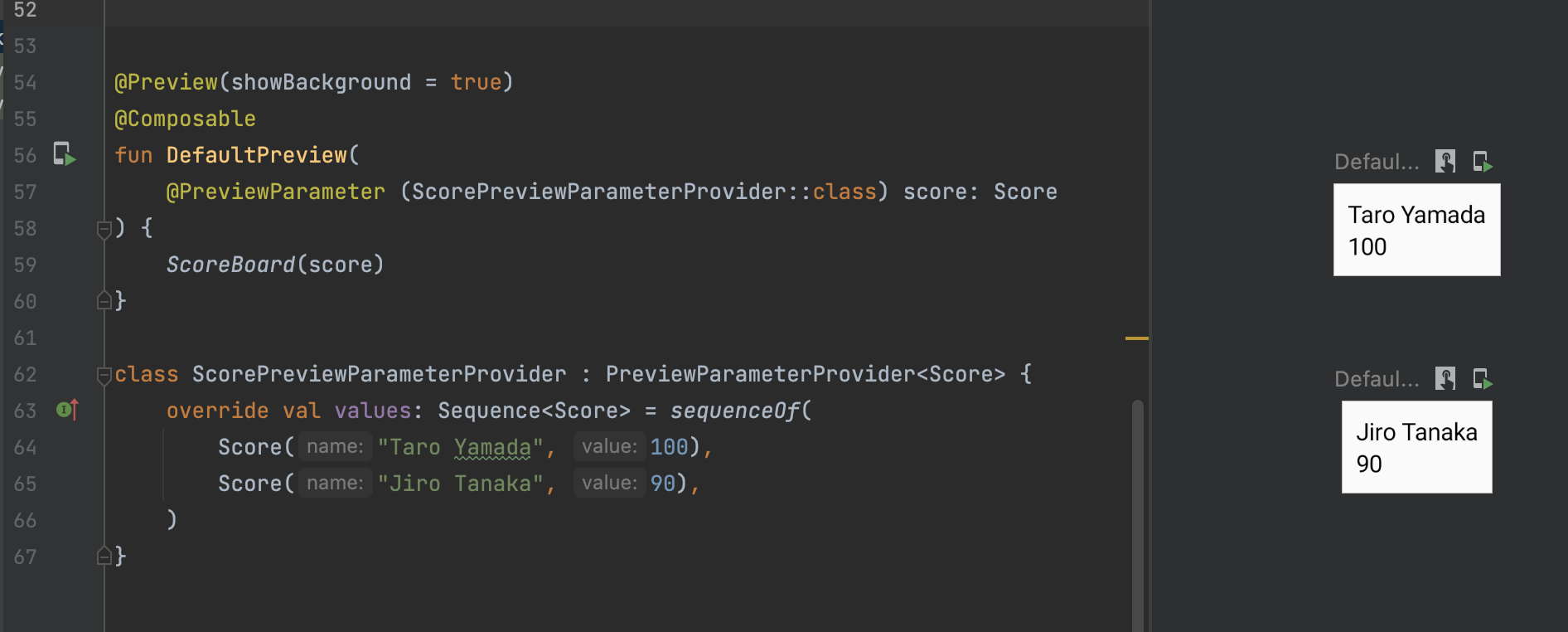Click the values property on line 63
Image resolution: width=1568 pixels, height=632 pixels.
pos(372,411)
